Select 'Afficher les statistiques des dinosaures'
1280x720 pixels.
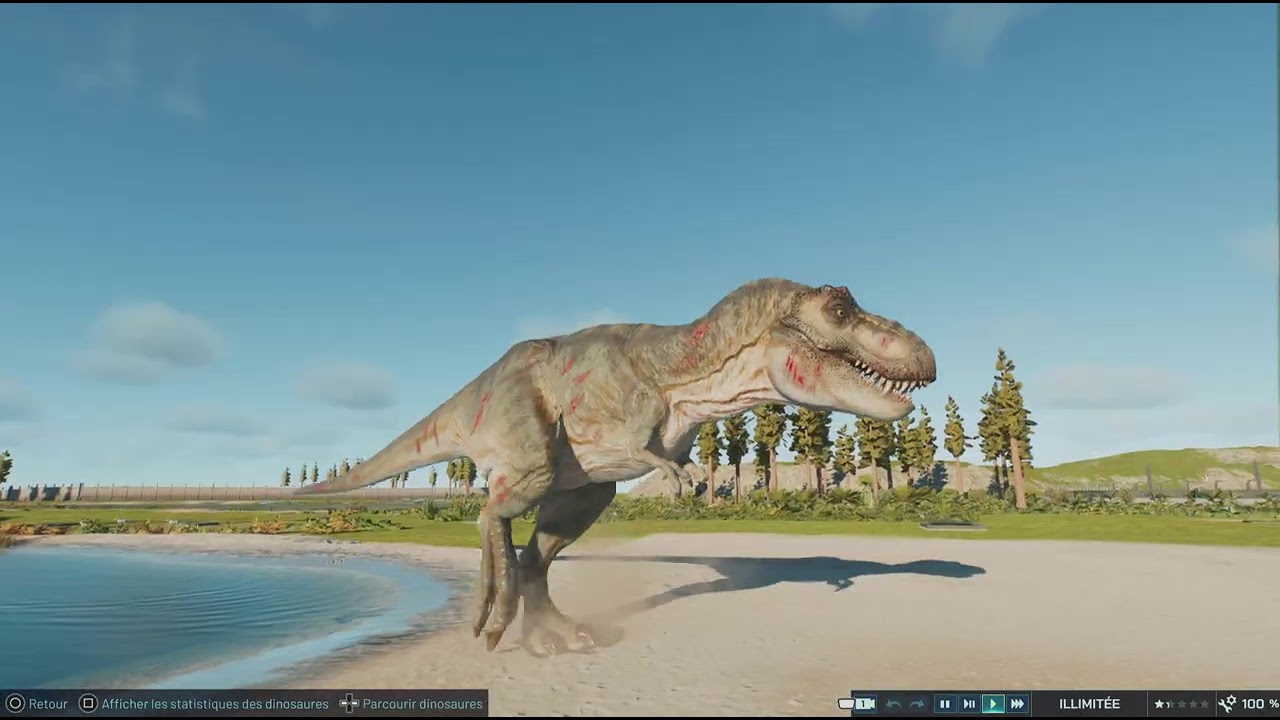[215, 704]
